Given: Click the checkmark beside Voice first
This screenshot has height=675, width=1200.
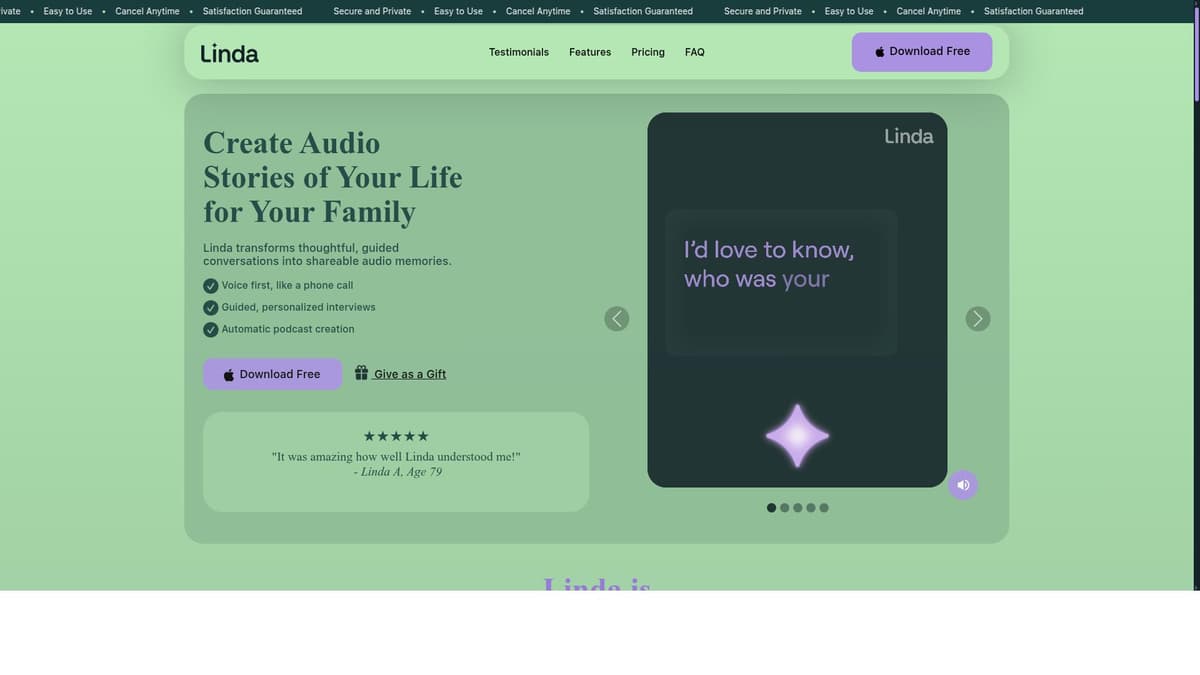Looking at the screenshot, I should click(x=211, y=286).
